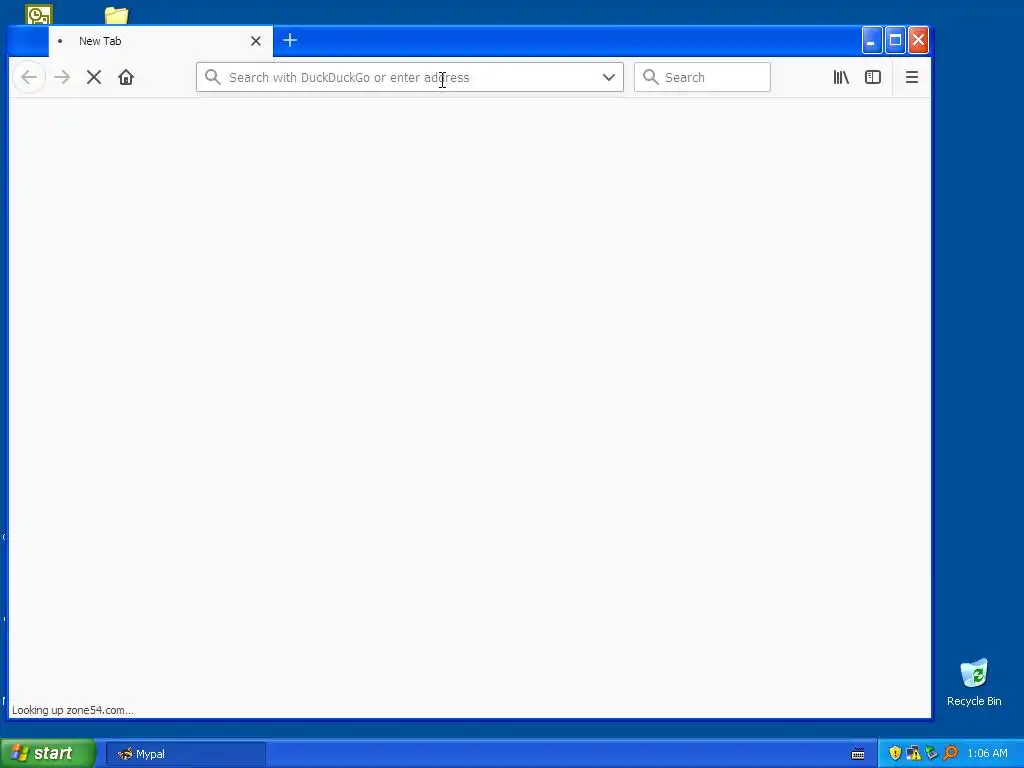Select the Mypal taskbar button

click(x=186, y=754)
